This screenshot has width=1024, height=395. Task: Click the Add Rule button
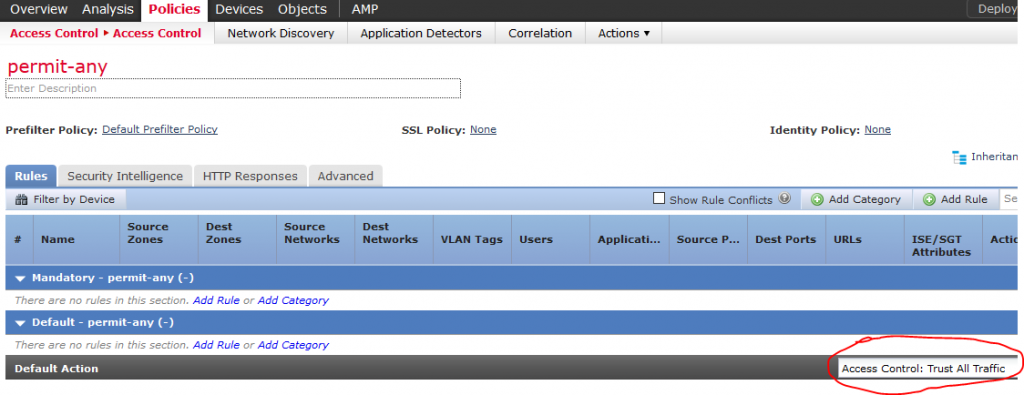955,199
